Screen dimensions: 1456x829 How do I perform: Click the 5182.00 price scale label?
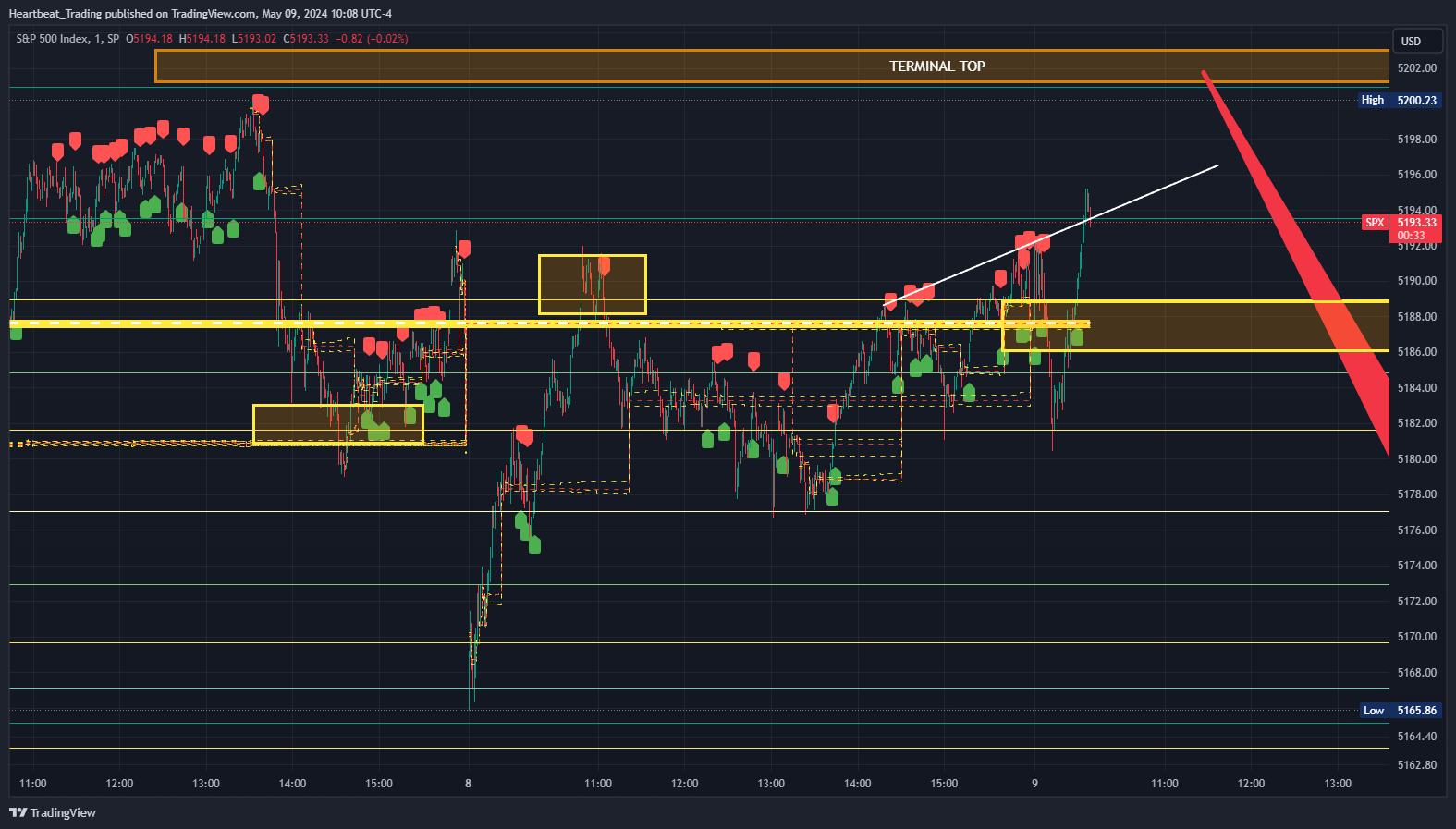point(1417,423)
